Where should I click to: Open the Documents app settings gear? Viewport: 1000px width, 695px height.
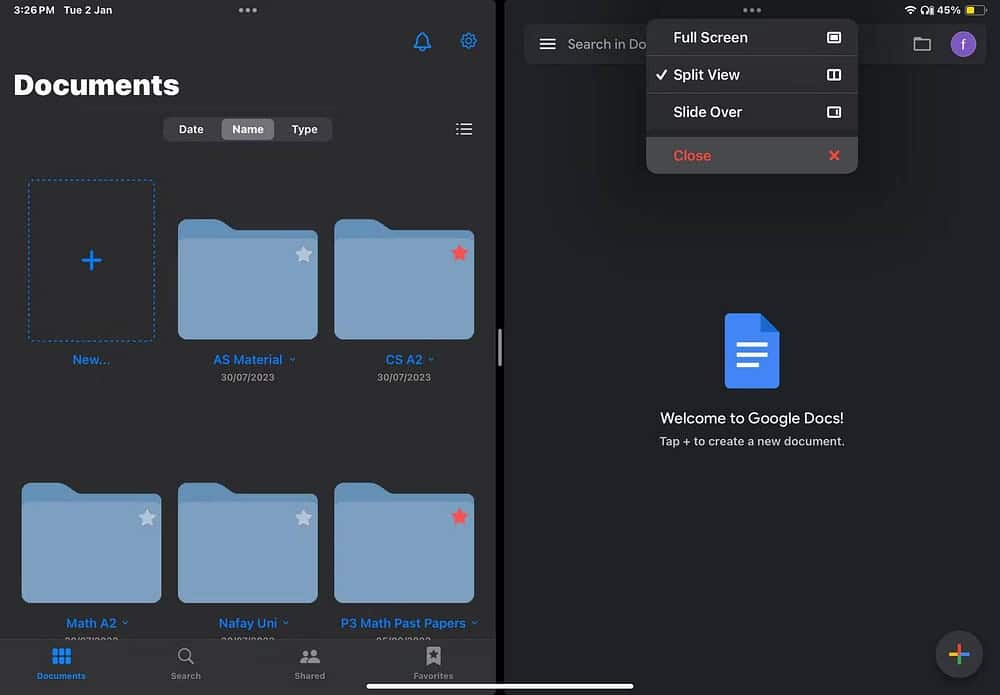[468, 41]
